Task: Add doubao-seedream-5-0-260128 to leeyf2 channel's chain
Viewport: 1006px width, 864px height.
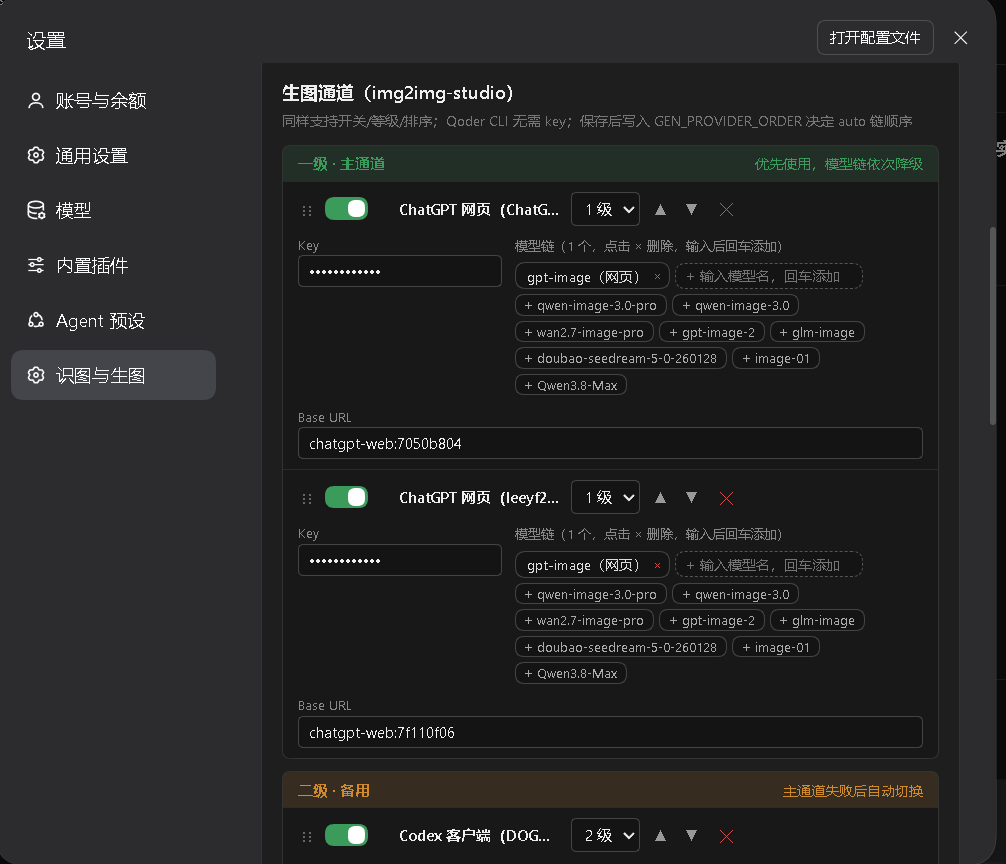Action: pos(621,647)
